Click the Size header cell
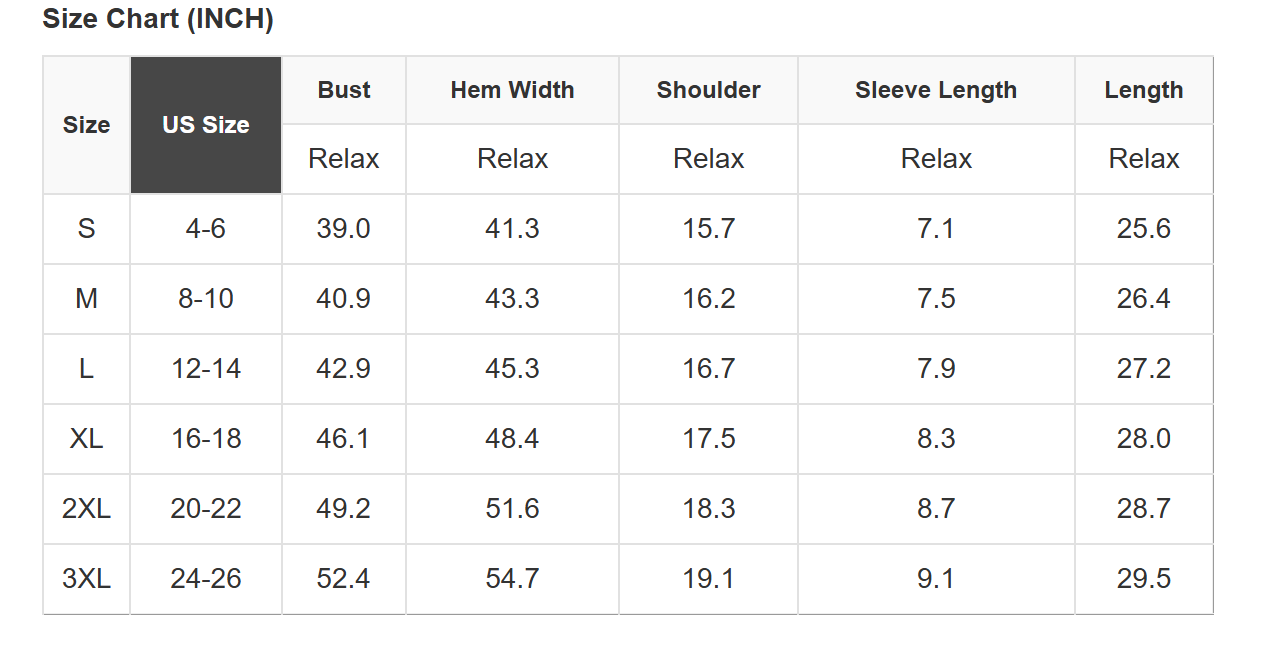Image resolution: width=1267 pixels, height=645 pixels. [87, 125]
